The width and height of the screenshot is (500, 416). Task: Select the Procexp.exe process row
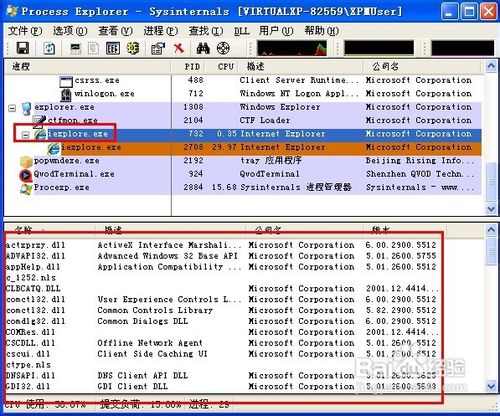tap(243, 188)
